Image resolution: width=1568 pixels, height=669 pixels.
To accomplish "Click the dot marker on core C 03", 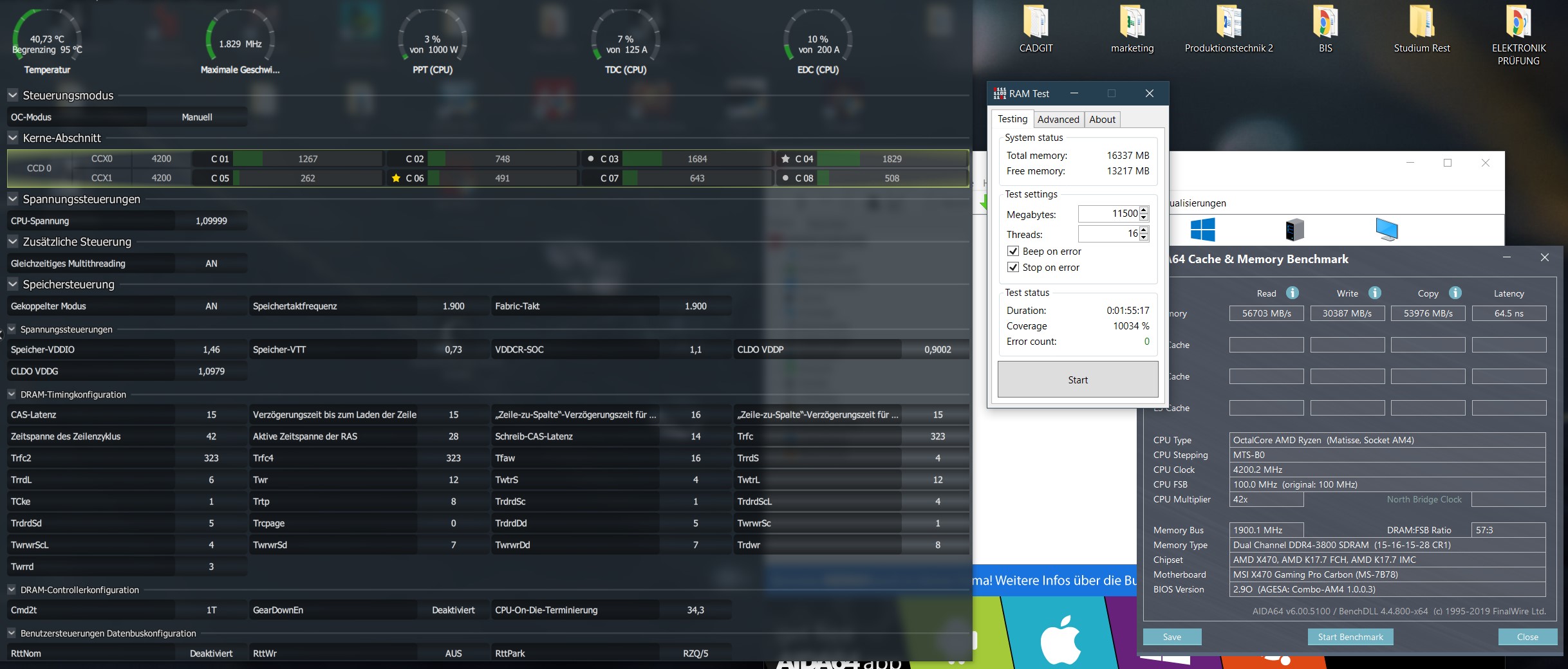I will pos(591,158).
